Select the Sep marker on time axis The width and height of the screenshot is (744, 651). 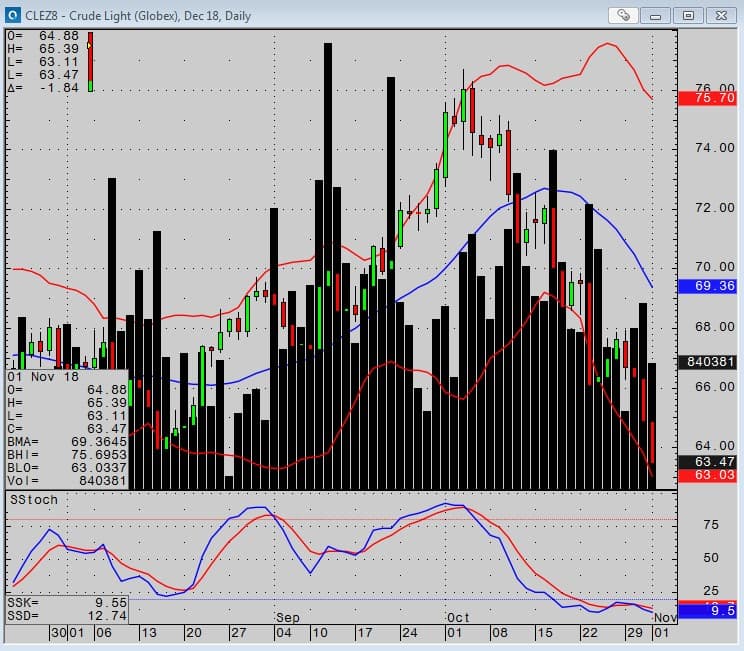click(x=287, y=618)
